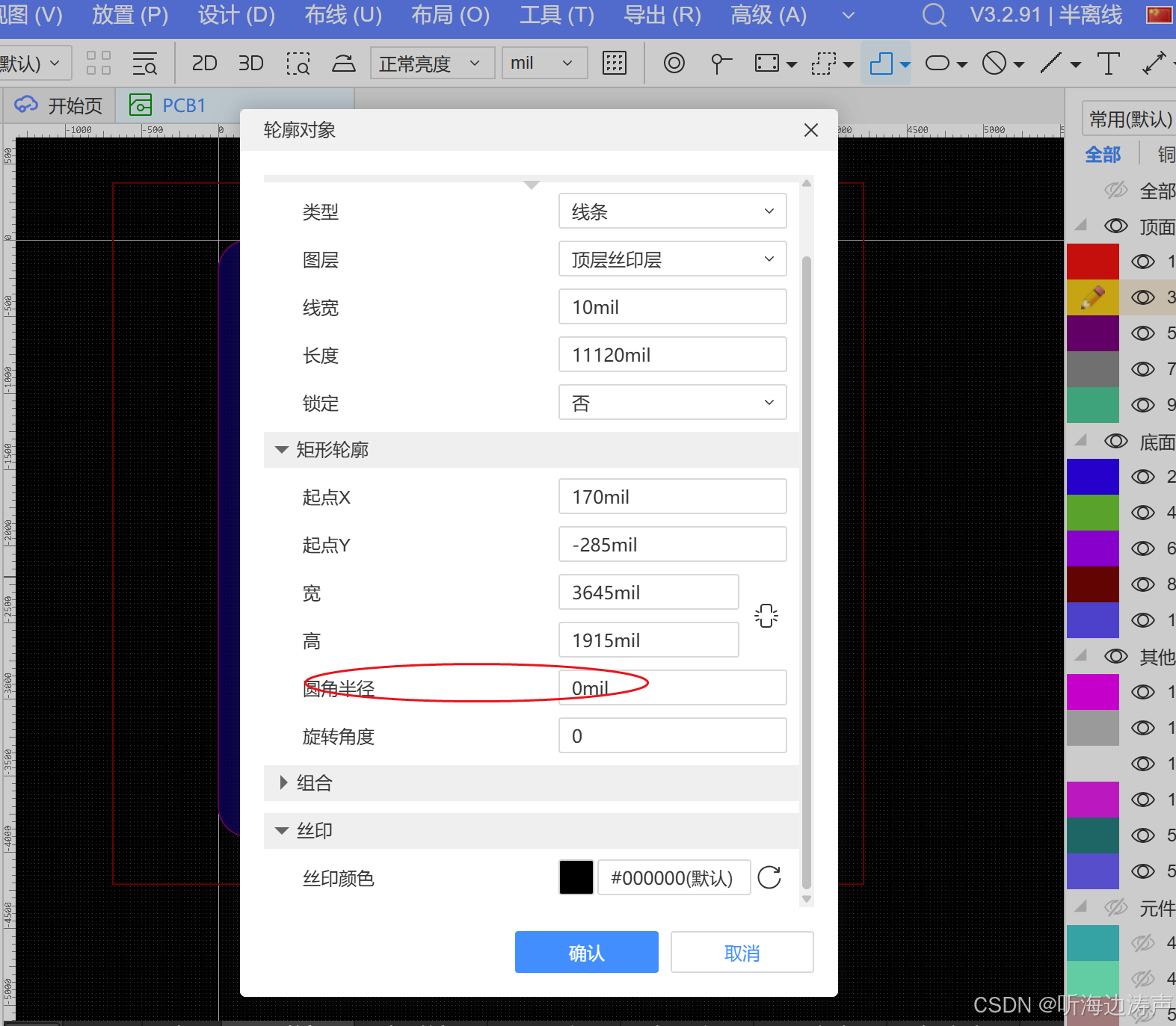
Task: Click the 线宽 input showing 10mil
Action: tap(673, 306)
